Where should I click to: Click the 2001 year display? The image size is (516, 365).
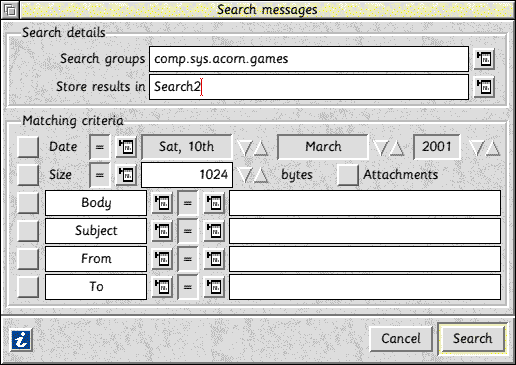(437, 147)
